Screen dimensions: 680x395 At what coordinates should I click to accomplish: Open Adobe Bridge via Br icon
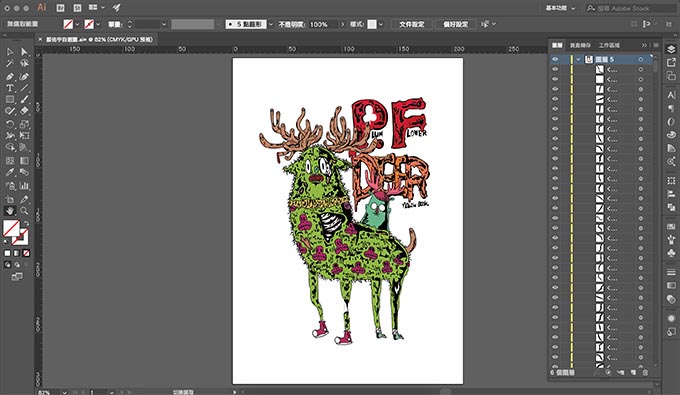(x=60, y=8)
